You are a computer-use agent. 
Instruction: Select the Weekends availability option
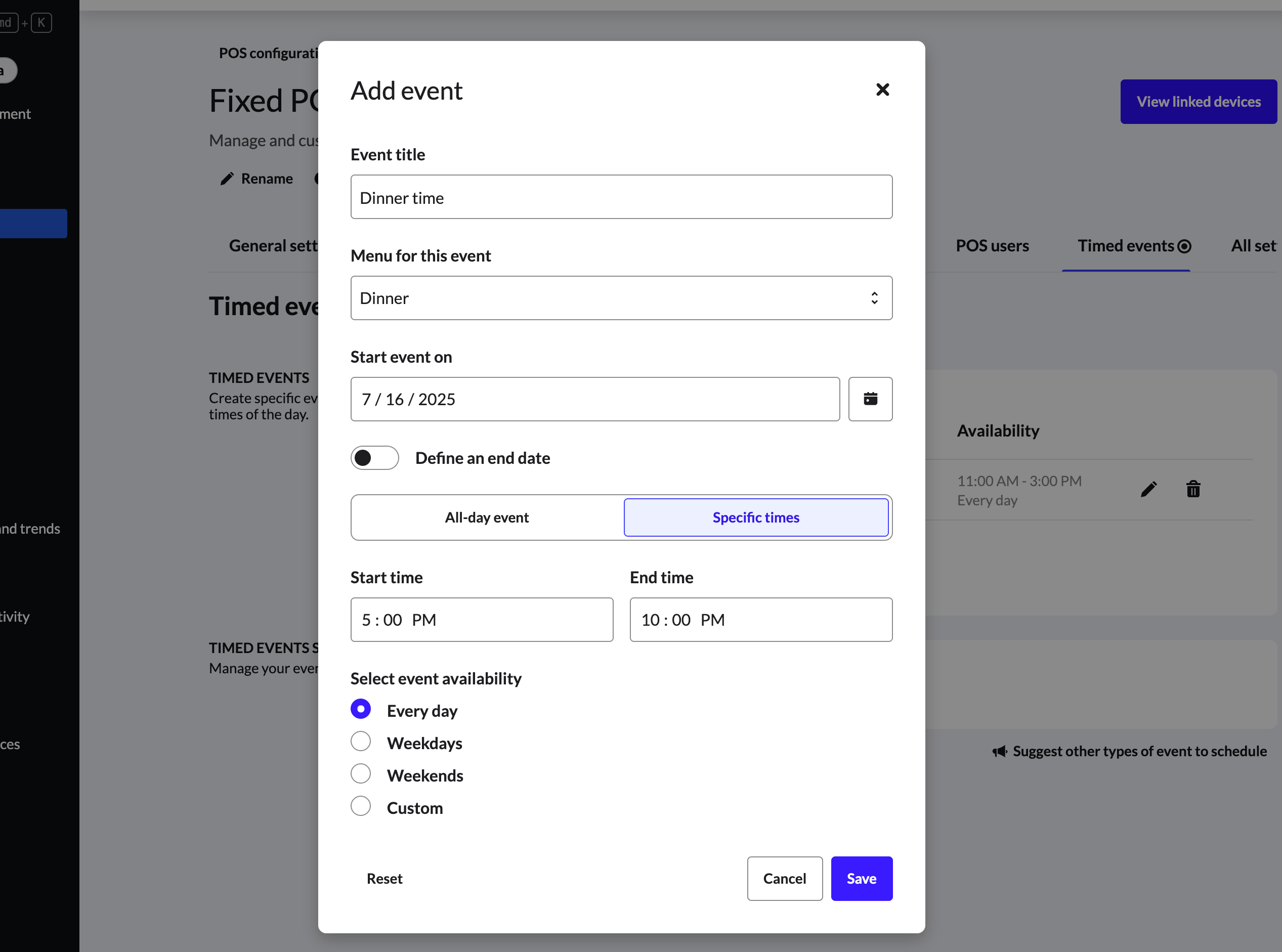361,774
